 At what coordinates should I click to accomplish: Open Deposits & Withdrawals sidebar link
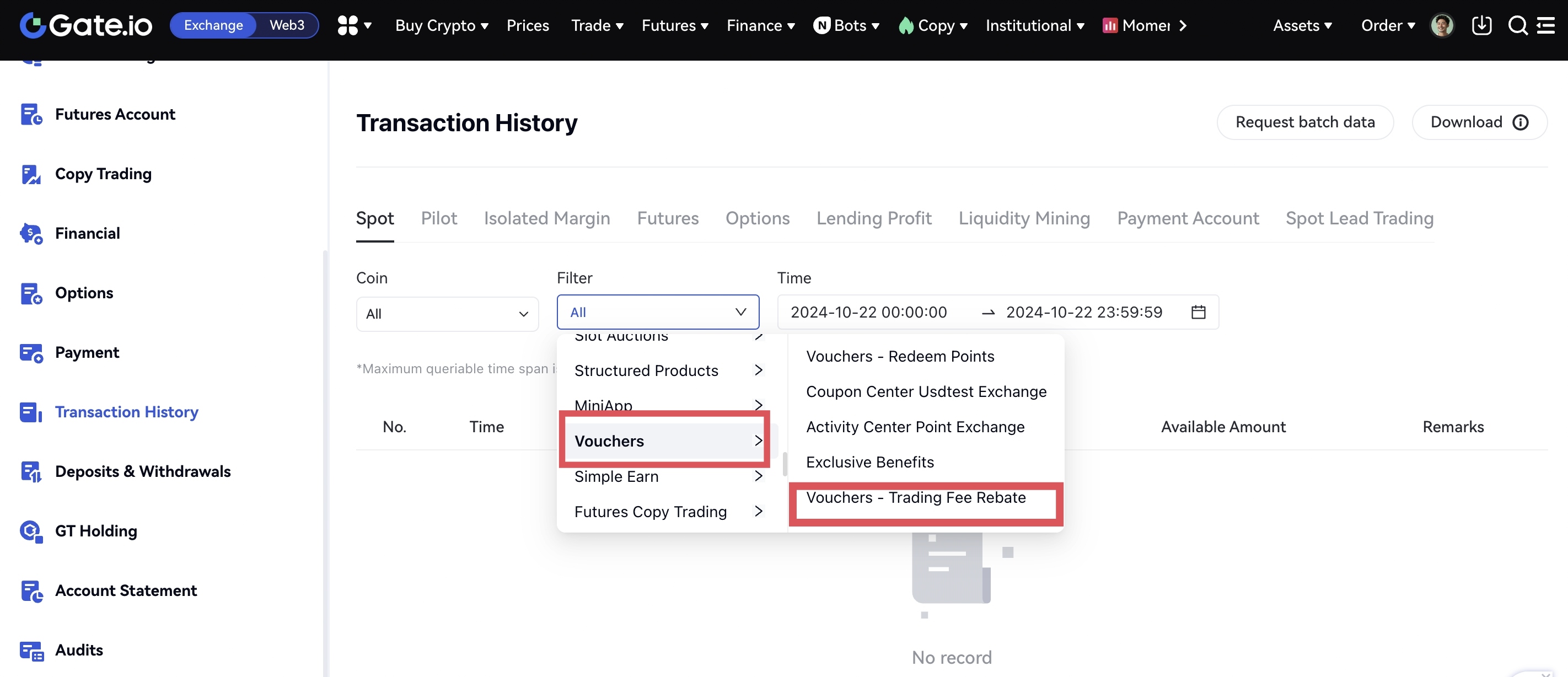click(x=142, y=471)
